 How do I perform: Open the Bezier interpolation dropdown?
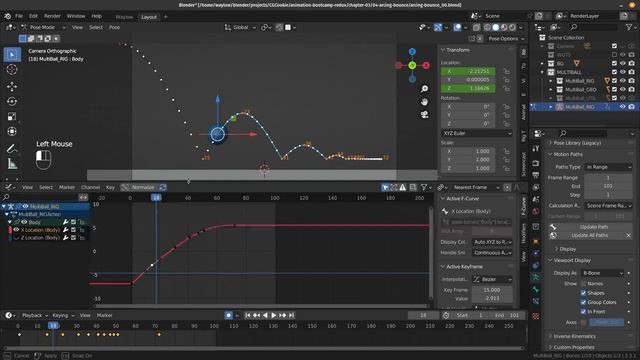tap(492, 280)
